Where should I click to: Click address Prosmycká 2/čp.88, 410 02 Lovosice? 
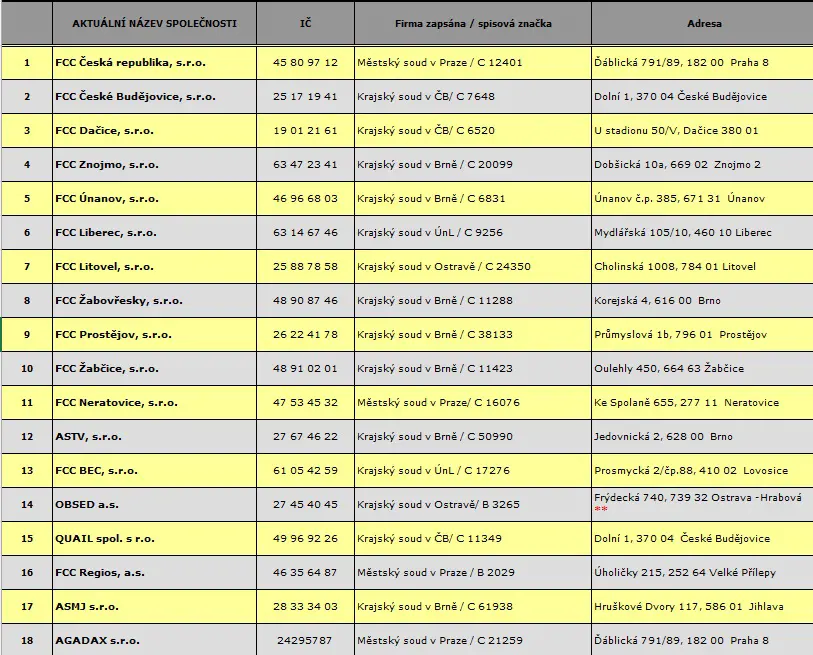point(691,470)
